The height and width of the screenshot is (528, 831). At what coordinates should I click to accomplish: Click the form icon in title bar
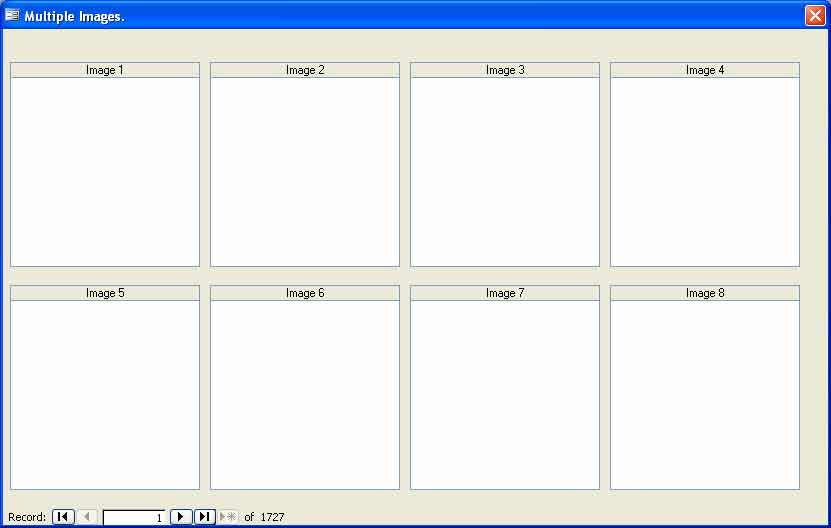(x=12, y=15)
